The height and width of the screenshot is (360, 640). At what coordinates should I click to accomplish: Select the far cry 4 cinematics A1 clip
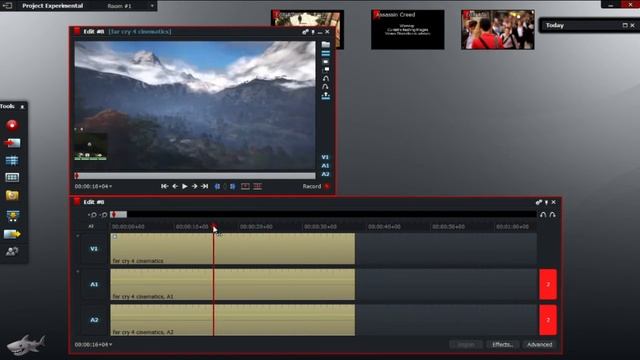point(233,284)
